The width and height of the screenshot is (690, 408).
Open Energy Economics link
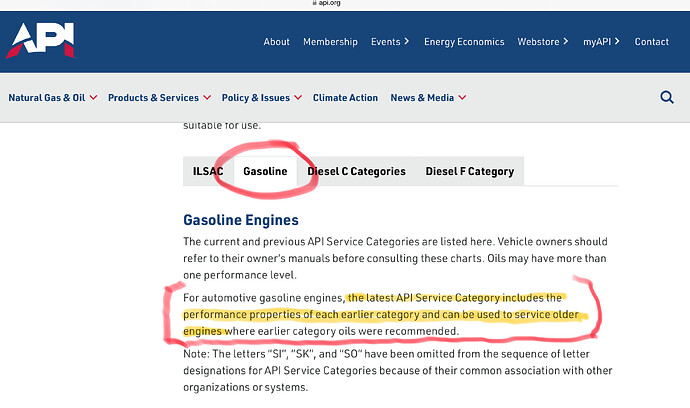click(x=464, y=42)
